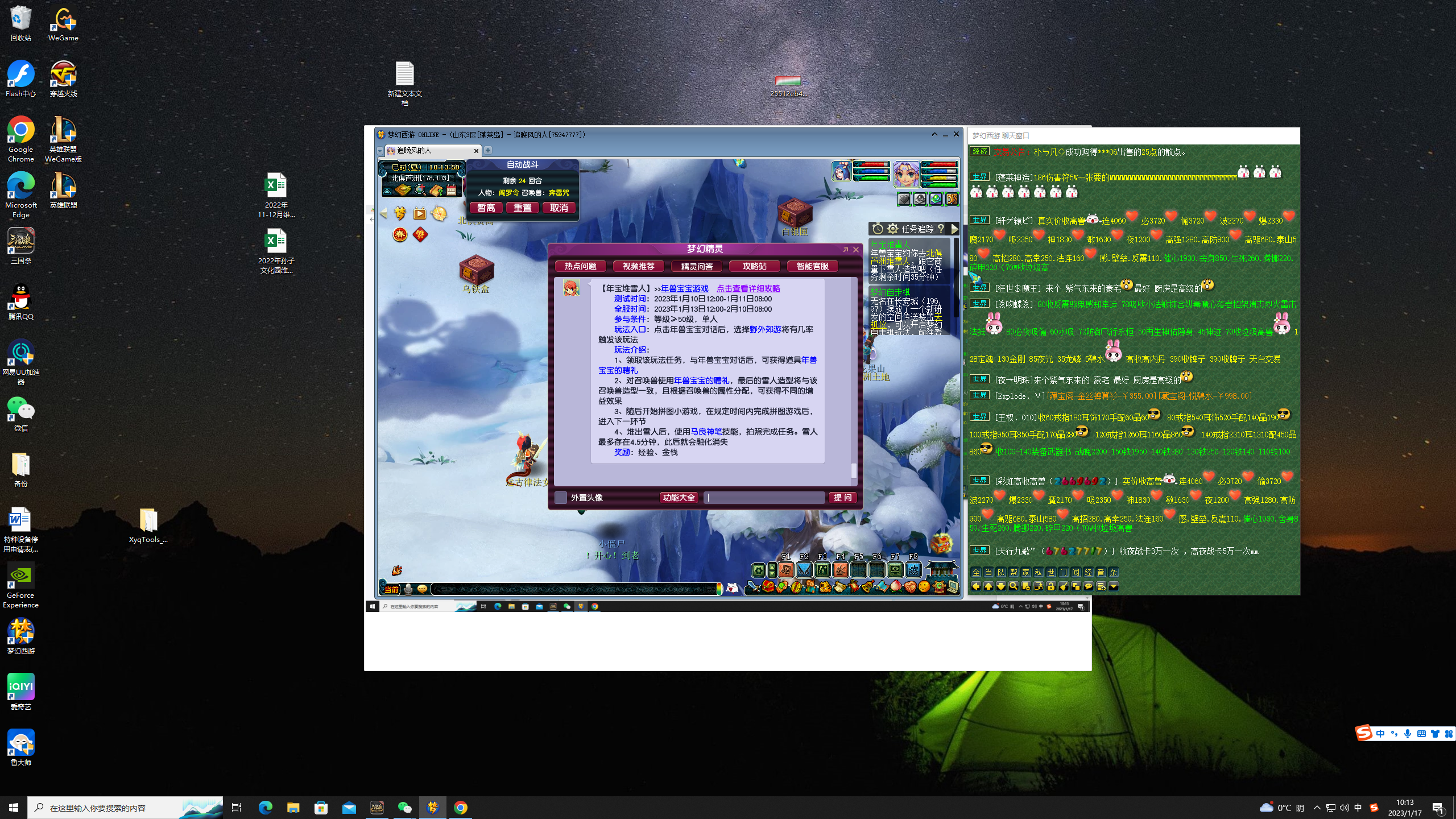Click the chat broom clear icon
This screenshot has width=1456, height=819.
click(1064, 586)
